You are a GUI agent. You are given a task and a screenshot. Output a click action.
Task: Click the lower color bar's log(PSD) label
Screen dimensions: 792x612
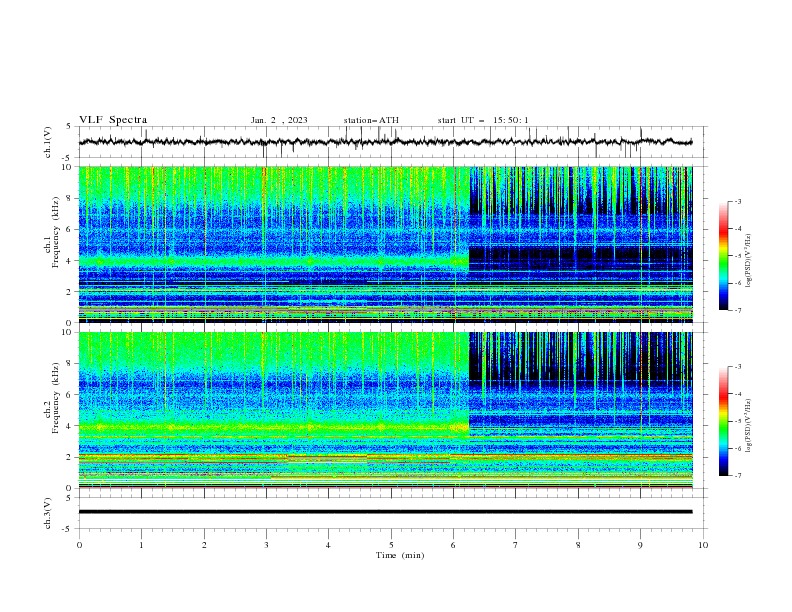(748, 426)
